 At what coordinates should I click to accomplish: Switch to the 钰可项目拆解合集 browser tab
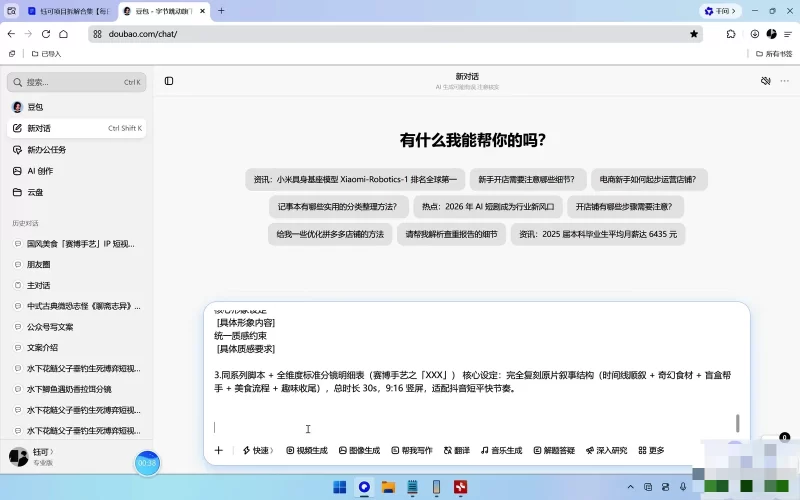(x=69, y=11)
